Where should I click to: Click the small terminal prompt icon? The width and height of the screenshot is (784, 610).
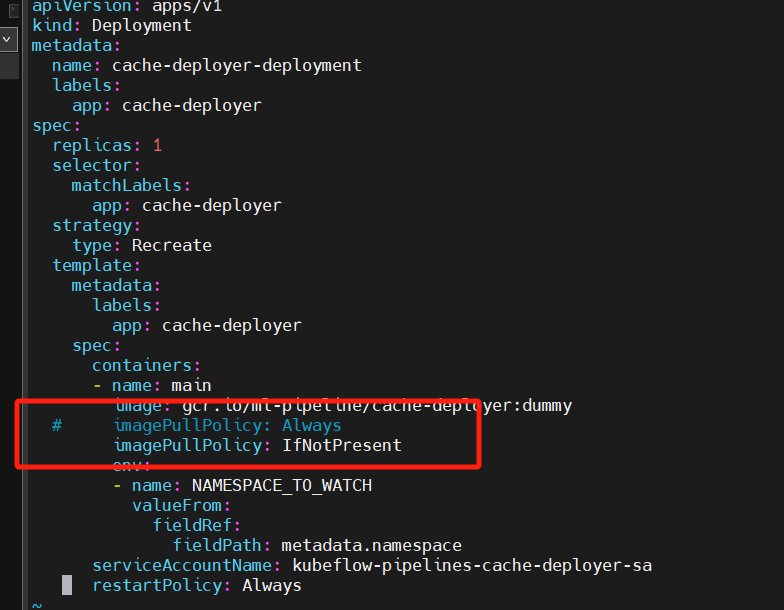(x=13, y=10)
